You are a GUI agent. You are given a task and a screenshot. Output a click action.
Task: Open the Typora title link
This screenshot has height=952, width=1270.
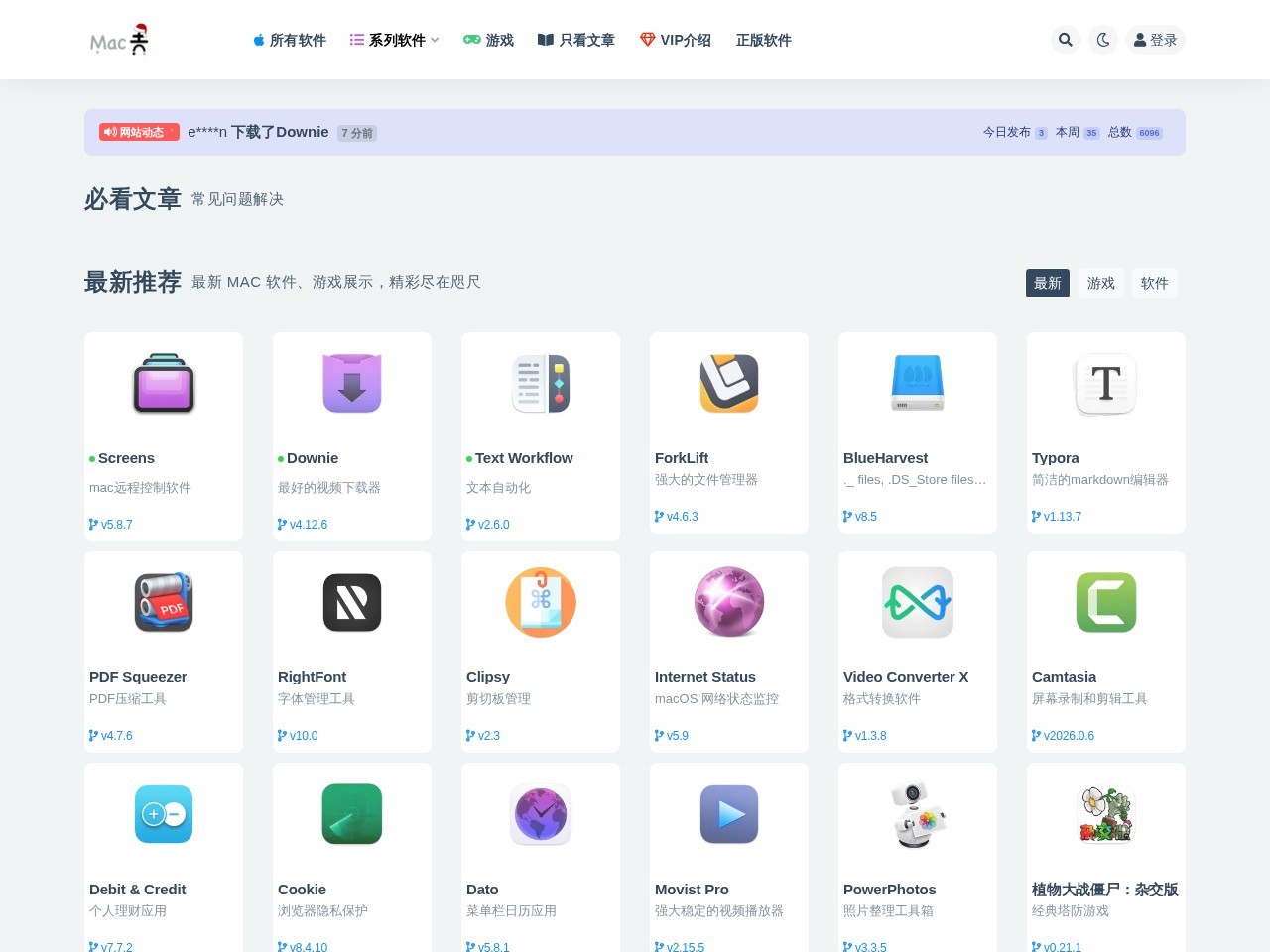1056,458
